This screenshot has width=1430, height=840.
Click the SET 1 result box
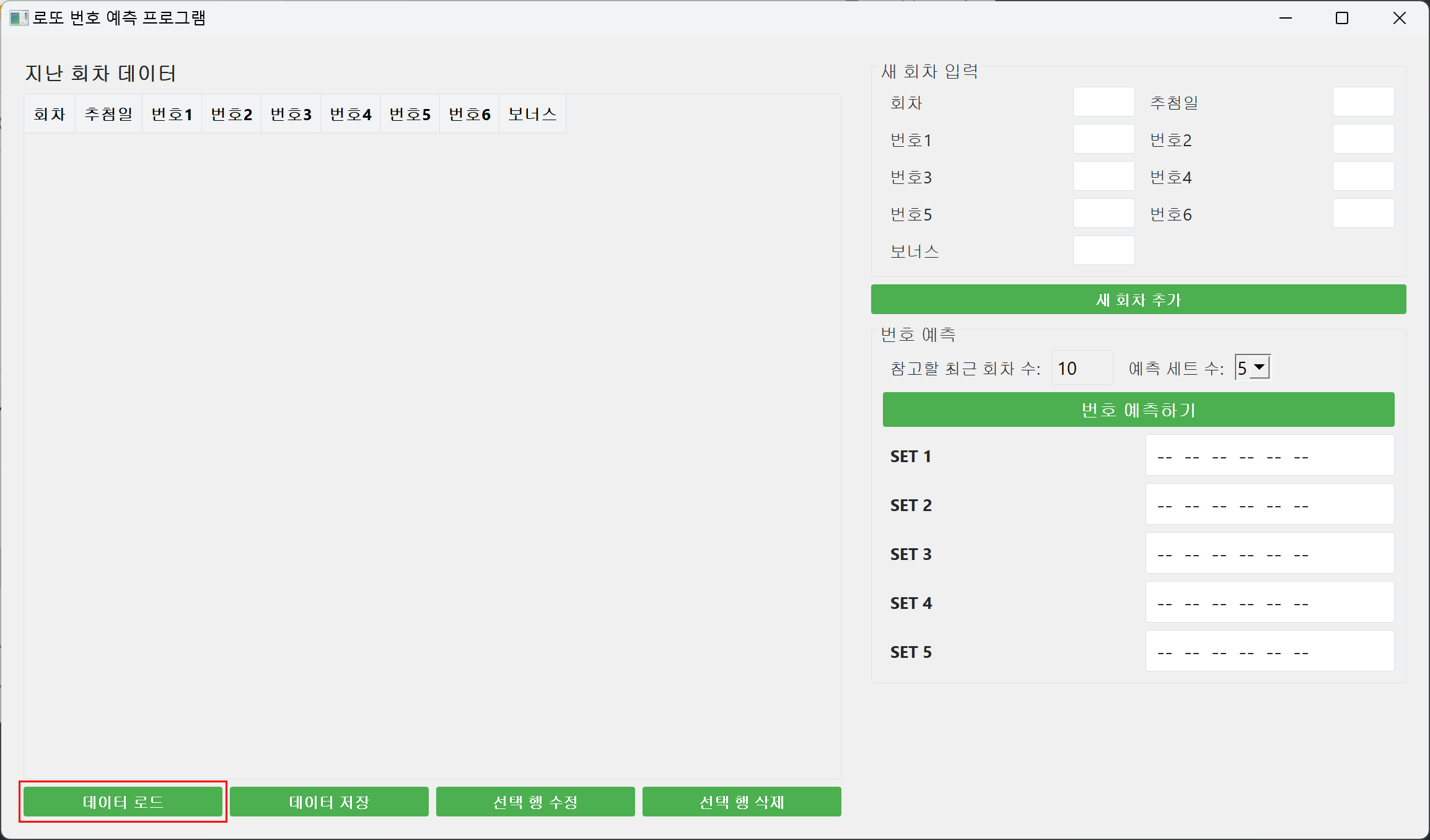pyautogui.click(x=1270, y=455)
